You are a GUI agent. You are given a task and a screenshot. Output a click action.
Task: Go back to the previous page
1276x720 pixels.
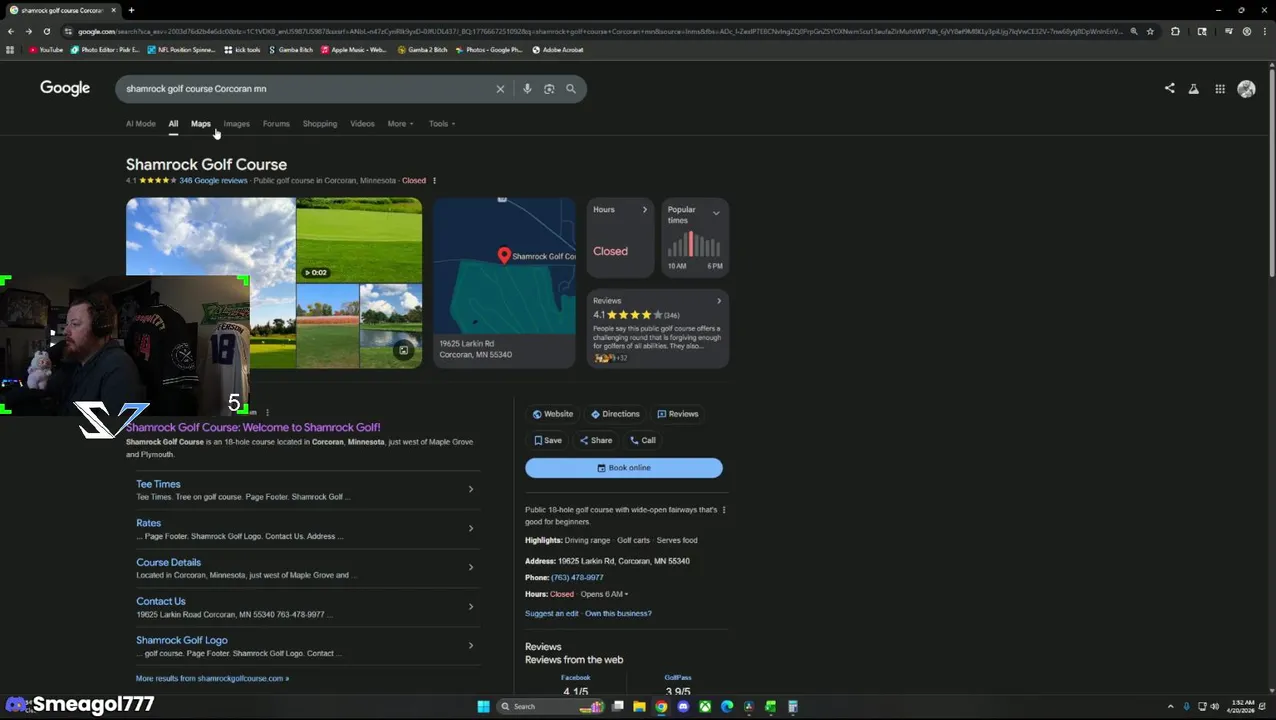10,31
